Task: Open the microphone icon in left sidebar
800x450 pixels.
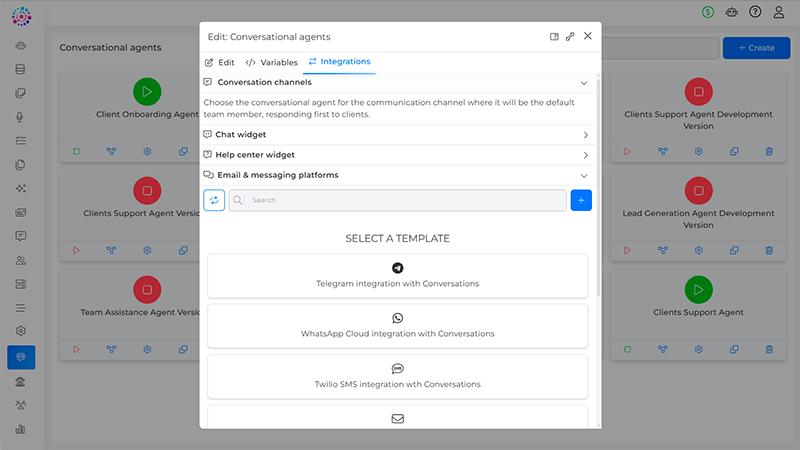Action: 21,117
